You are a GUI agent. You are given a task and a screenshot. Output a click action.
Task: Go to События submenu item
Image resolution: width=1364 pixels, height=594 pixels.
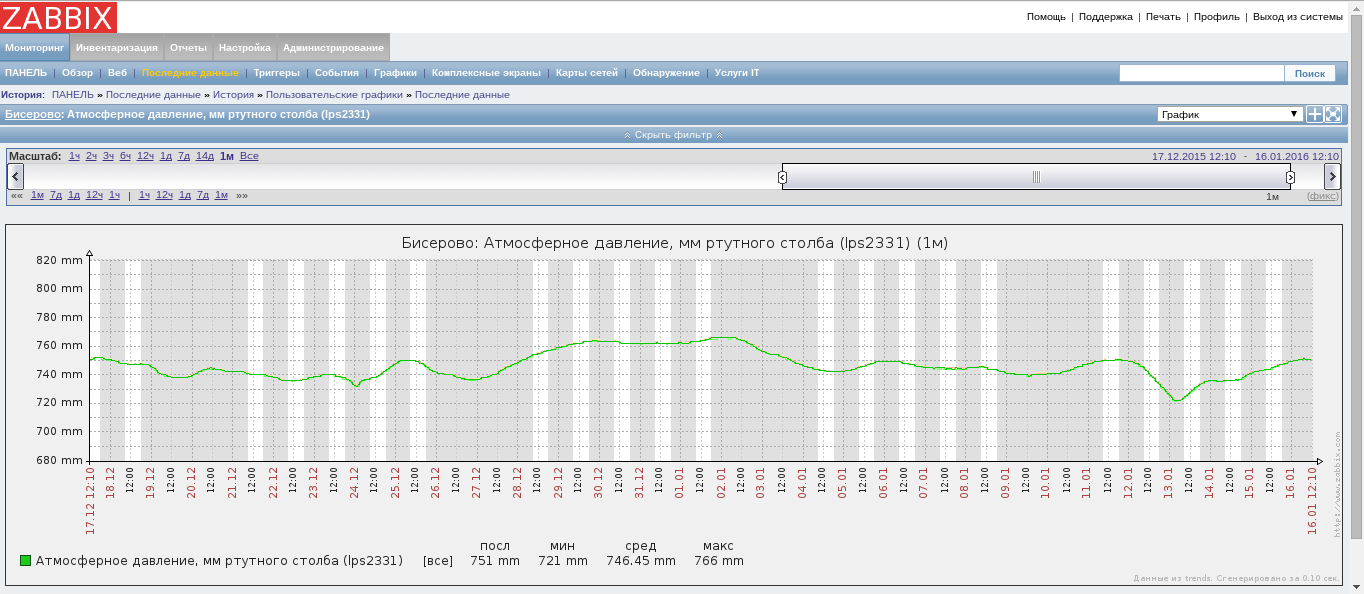[337, 73]
